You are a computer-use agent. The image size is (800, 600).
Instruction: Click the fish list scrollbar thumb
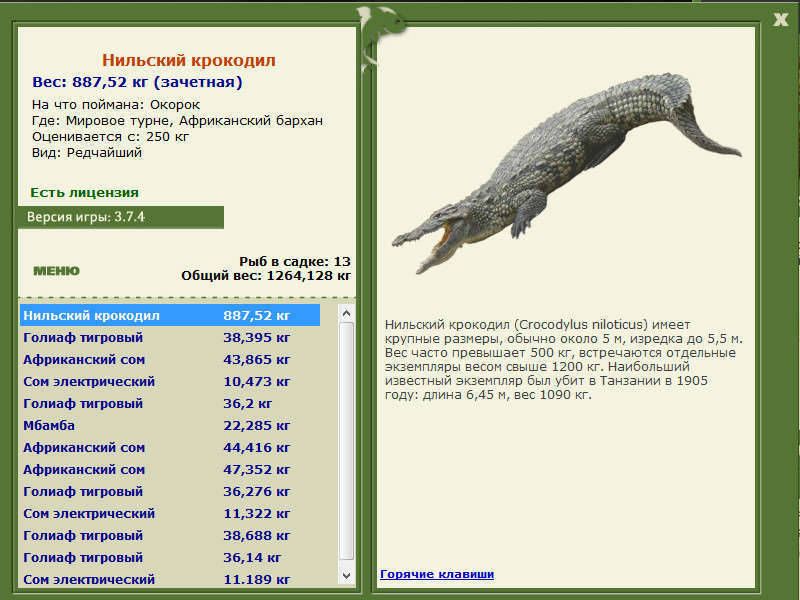coord(346,441)
